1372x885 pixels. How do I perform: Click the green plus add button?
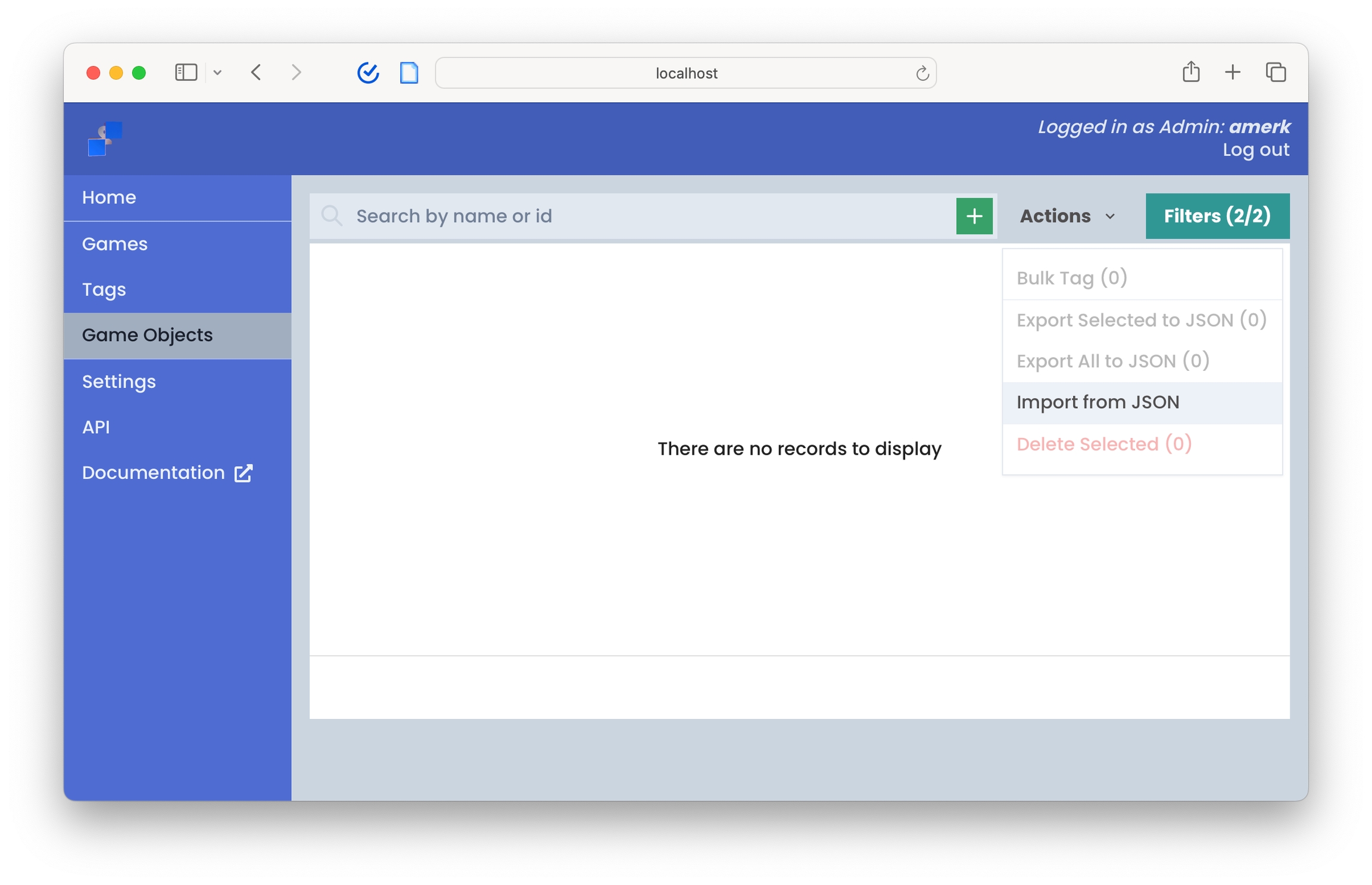pyautogui.click(x=974, y=216)
